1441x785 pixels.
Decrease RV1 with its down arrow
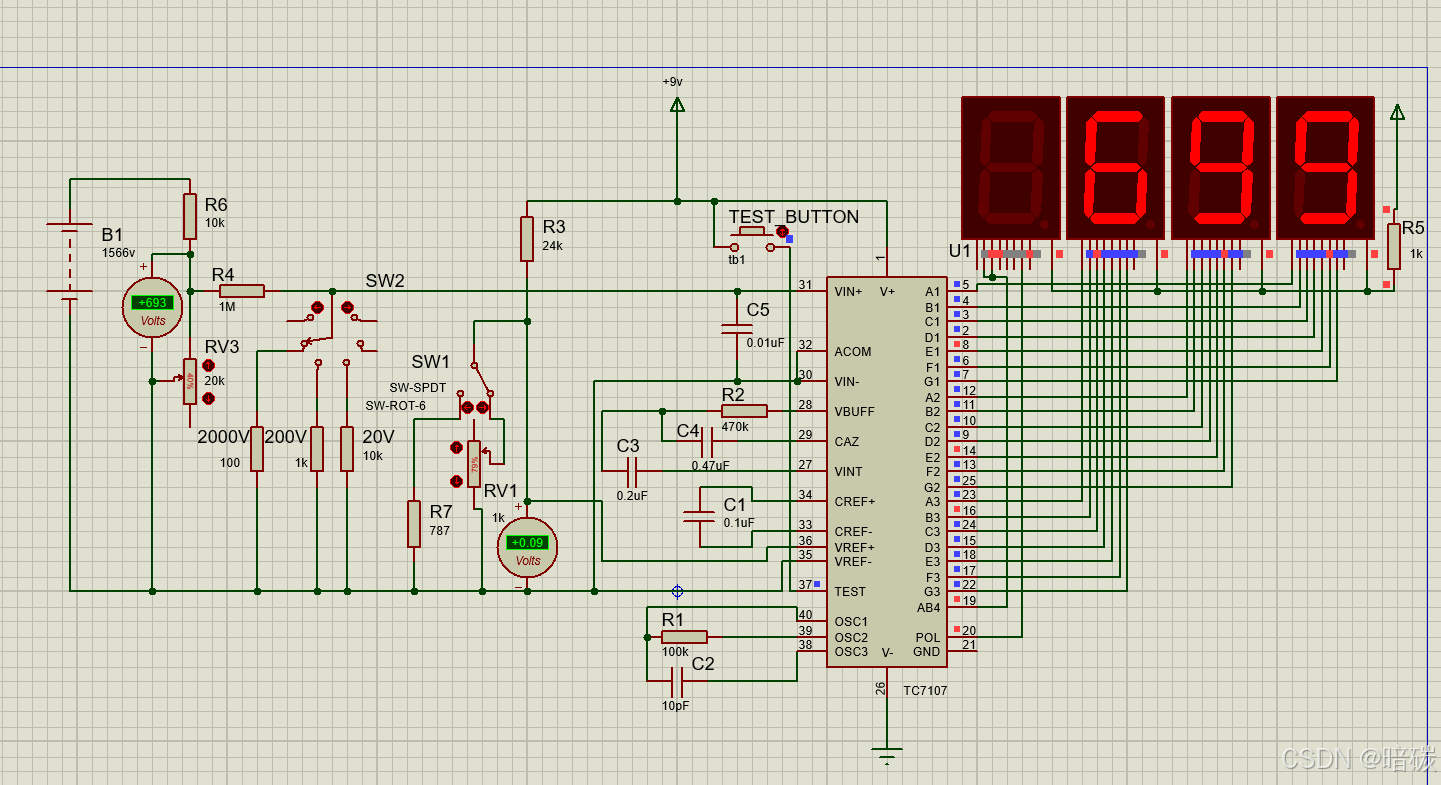pos(457,480)
